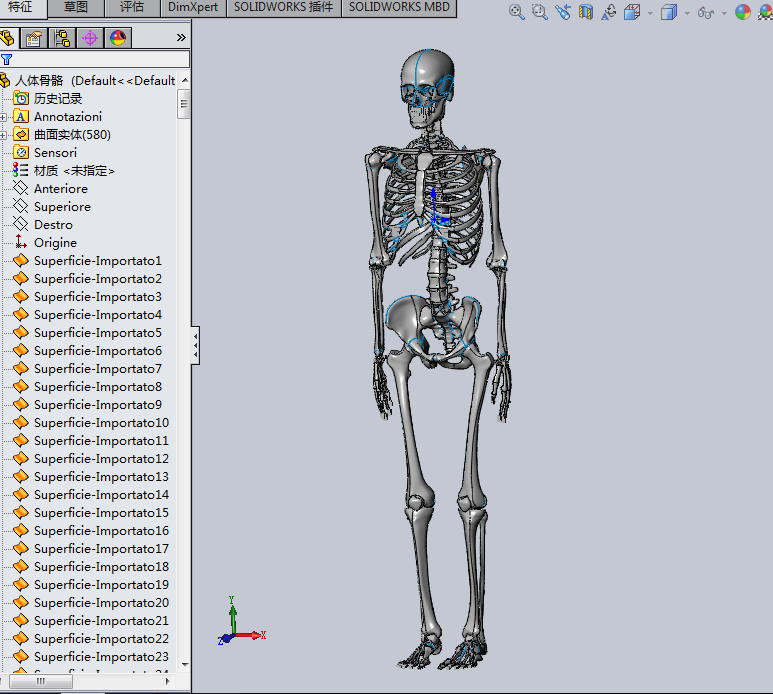The width and height of the screenshot is (773, 694).
Task: Open the PropertyManager tab
Action: coord(34,38)
